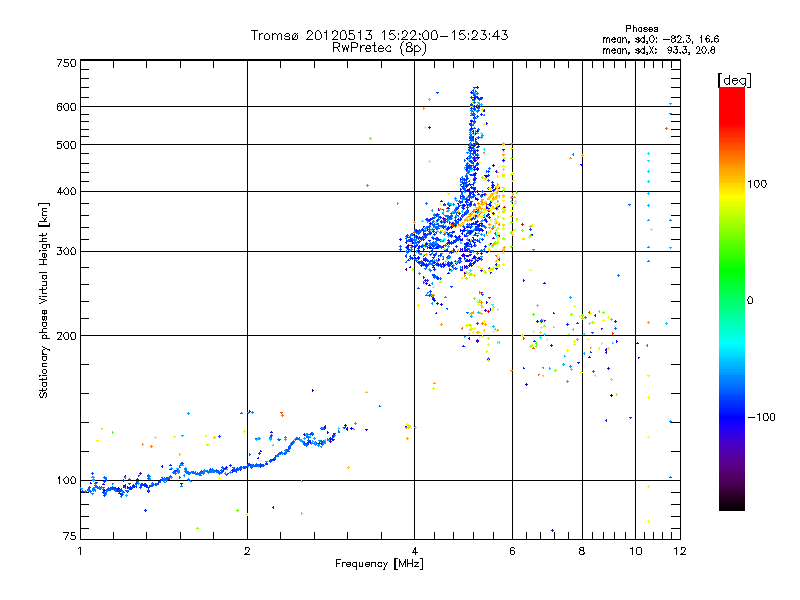
Task: Click the "mean, sd,O: -82.3, 16.6" line
Action: (x=661, y=39)
